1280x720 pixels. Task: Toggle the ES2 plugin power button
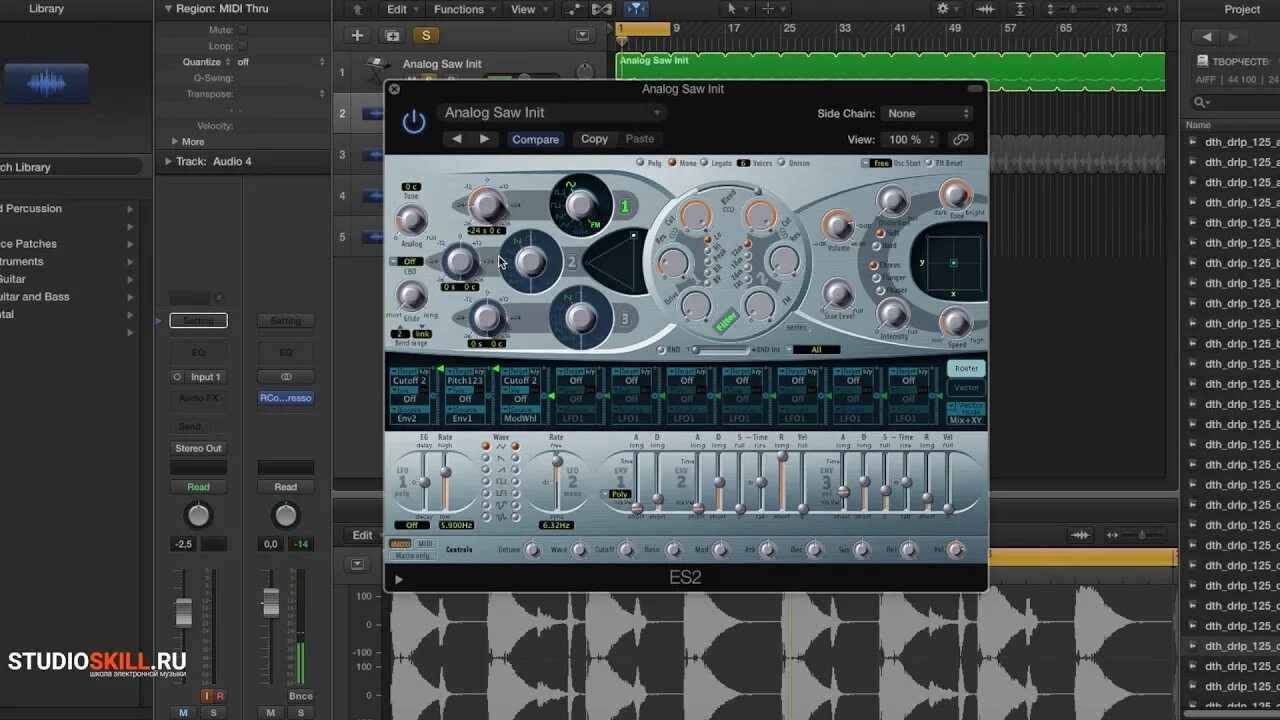pyautogui.click(x=414, y=122)
